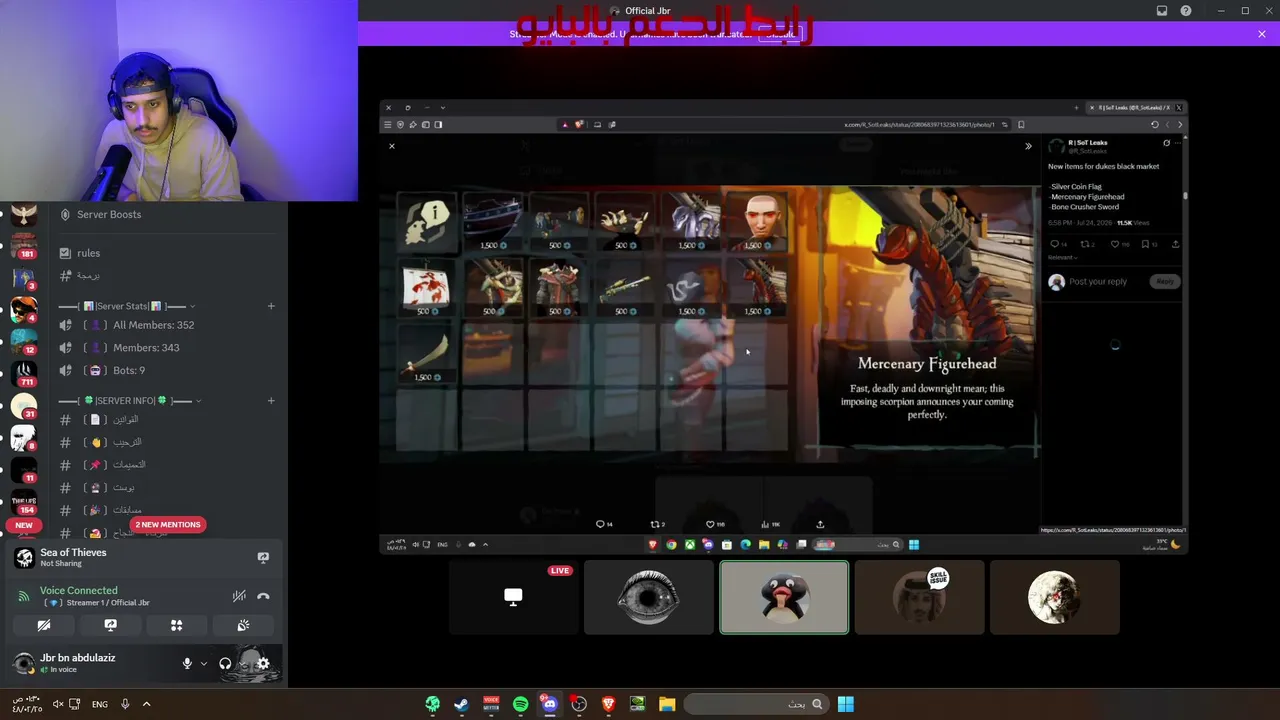Viewport: 1280px width, 720px height.
Task: Mute the microphone in the user panel
Action: click(186, 663)
